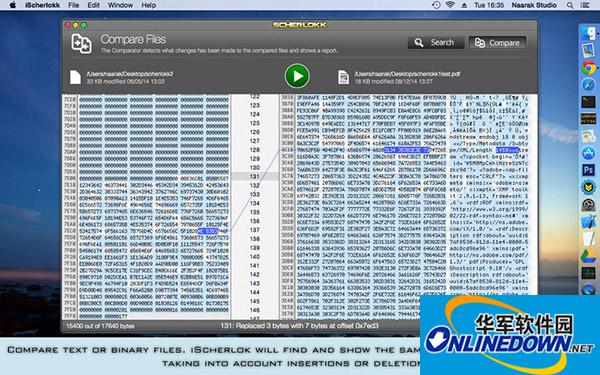
Task: Select difference number 146 in the list
Action: [255, 310]
